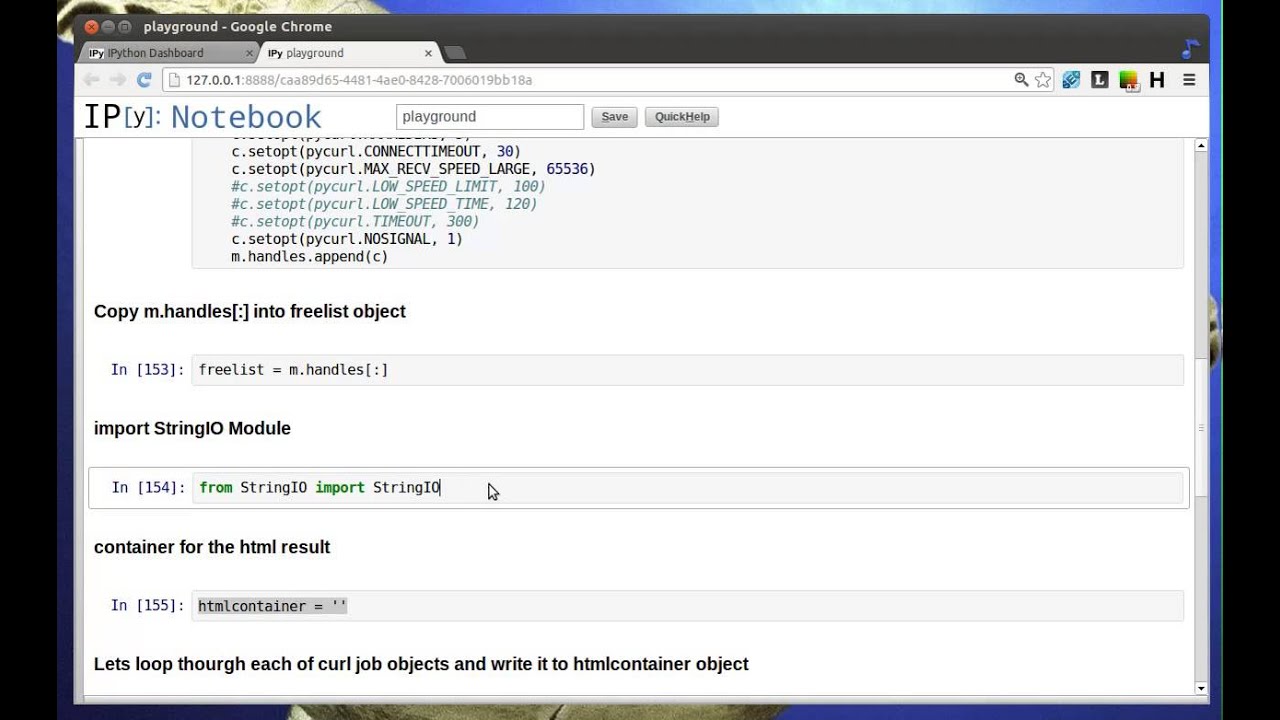Image resolution: width=1280 pixels, height=720 pixels.
Task: Click the Save button
Action: pos(614,117)
